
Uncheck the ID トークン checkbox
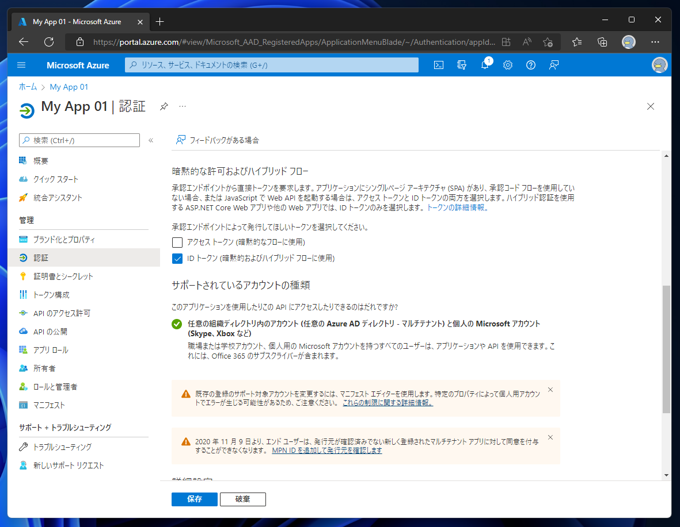pos(177,259)
